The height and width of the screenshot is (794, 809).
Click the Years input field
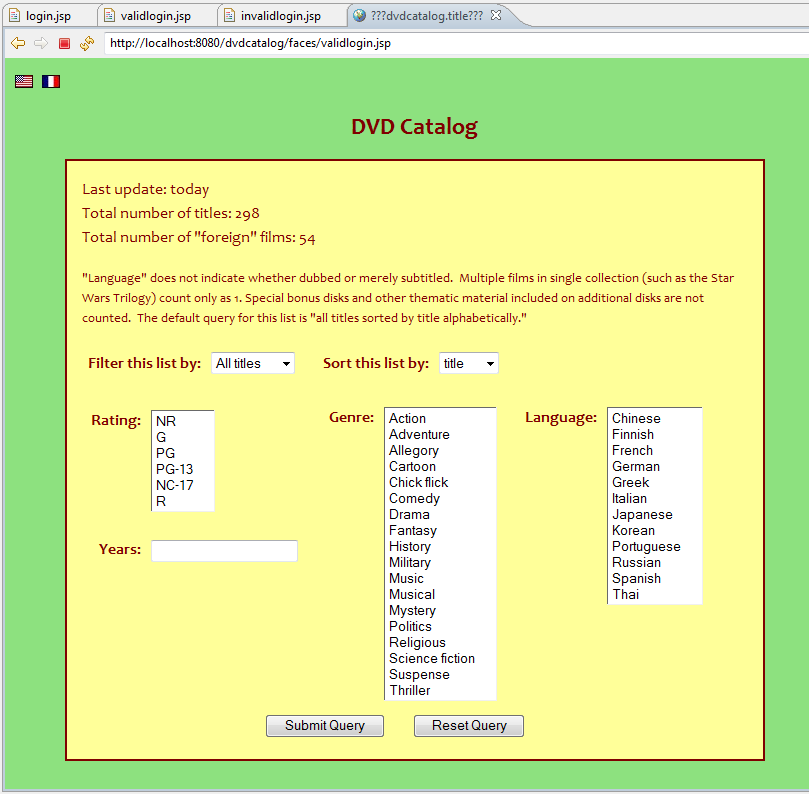224,550
